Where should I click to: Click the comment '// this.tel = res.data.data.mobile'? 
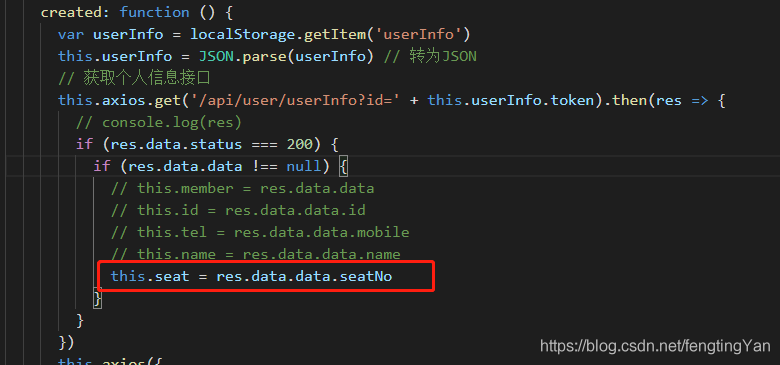[260, 232]
